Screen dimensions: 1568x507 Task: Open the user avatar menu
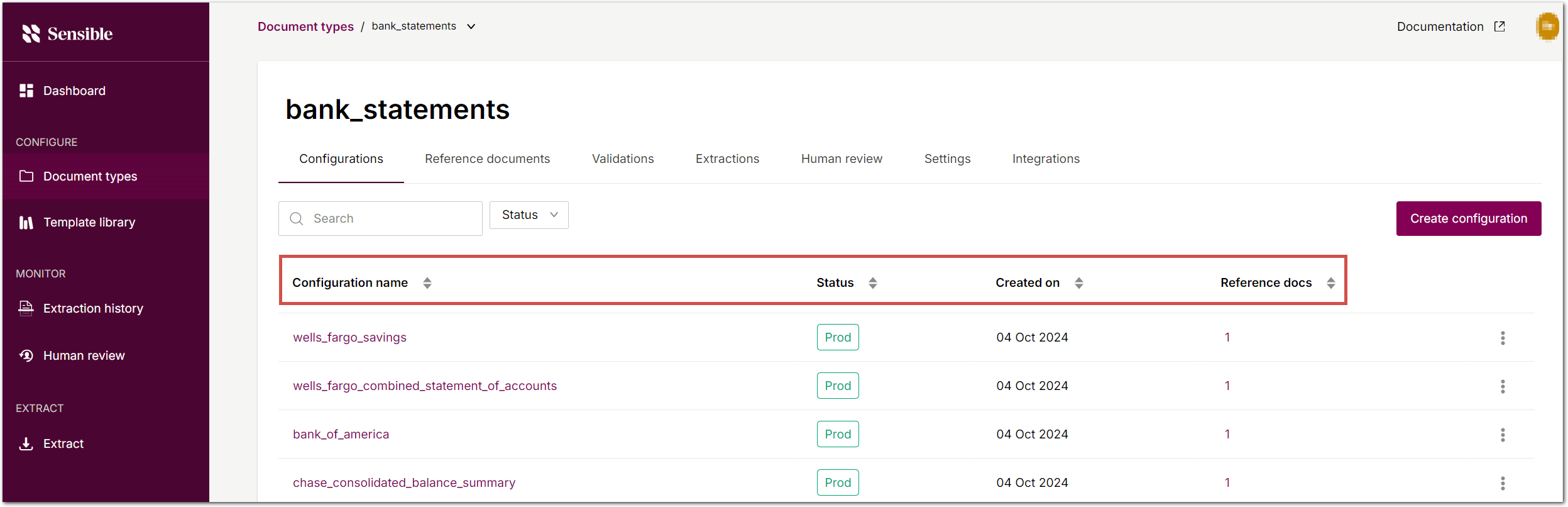(1547, 26)
